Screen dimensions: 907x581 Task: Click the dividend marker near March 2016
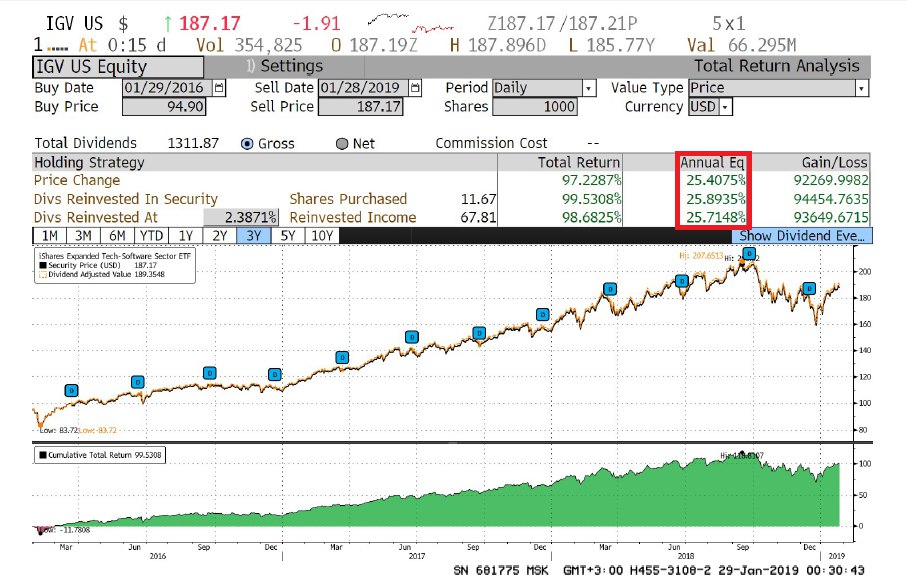point(71,391)
